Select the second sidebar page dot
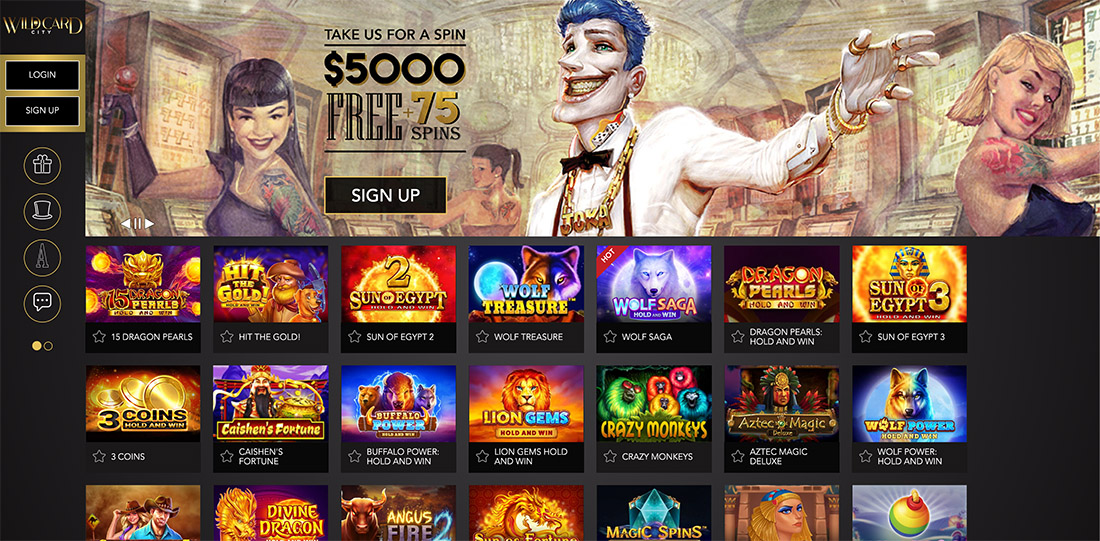The width and height of the screenshot is (1100, 541). coord(48,346)
